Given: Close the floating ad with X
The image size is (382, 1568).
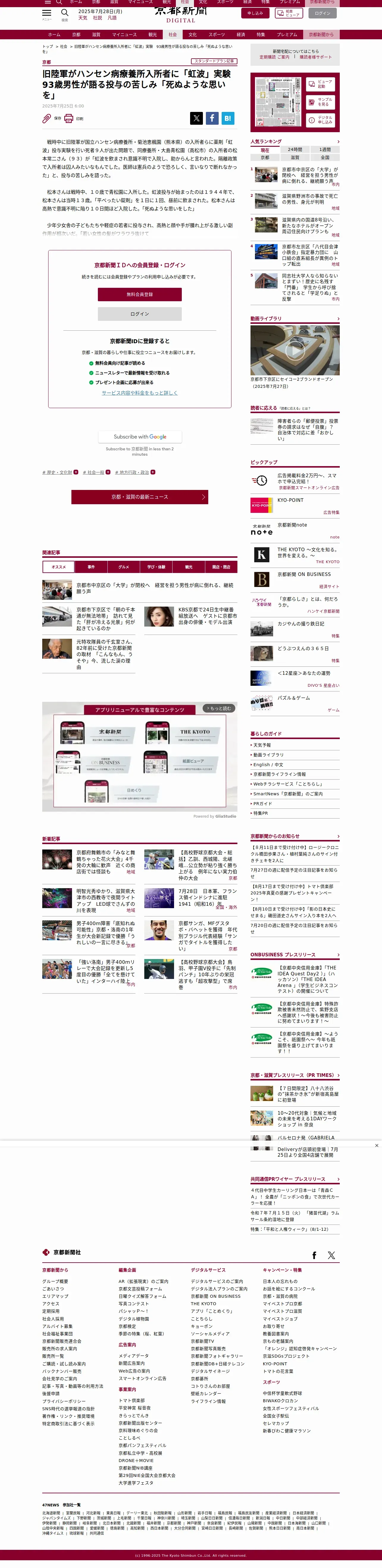Looking at the screenshot, I should (x=377, y=1145).
